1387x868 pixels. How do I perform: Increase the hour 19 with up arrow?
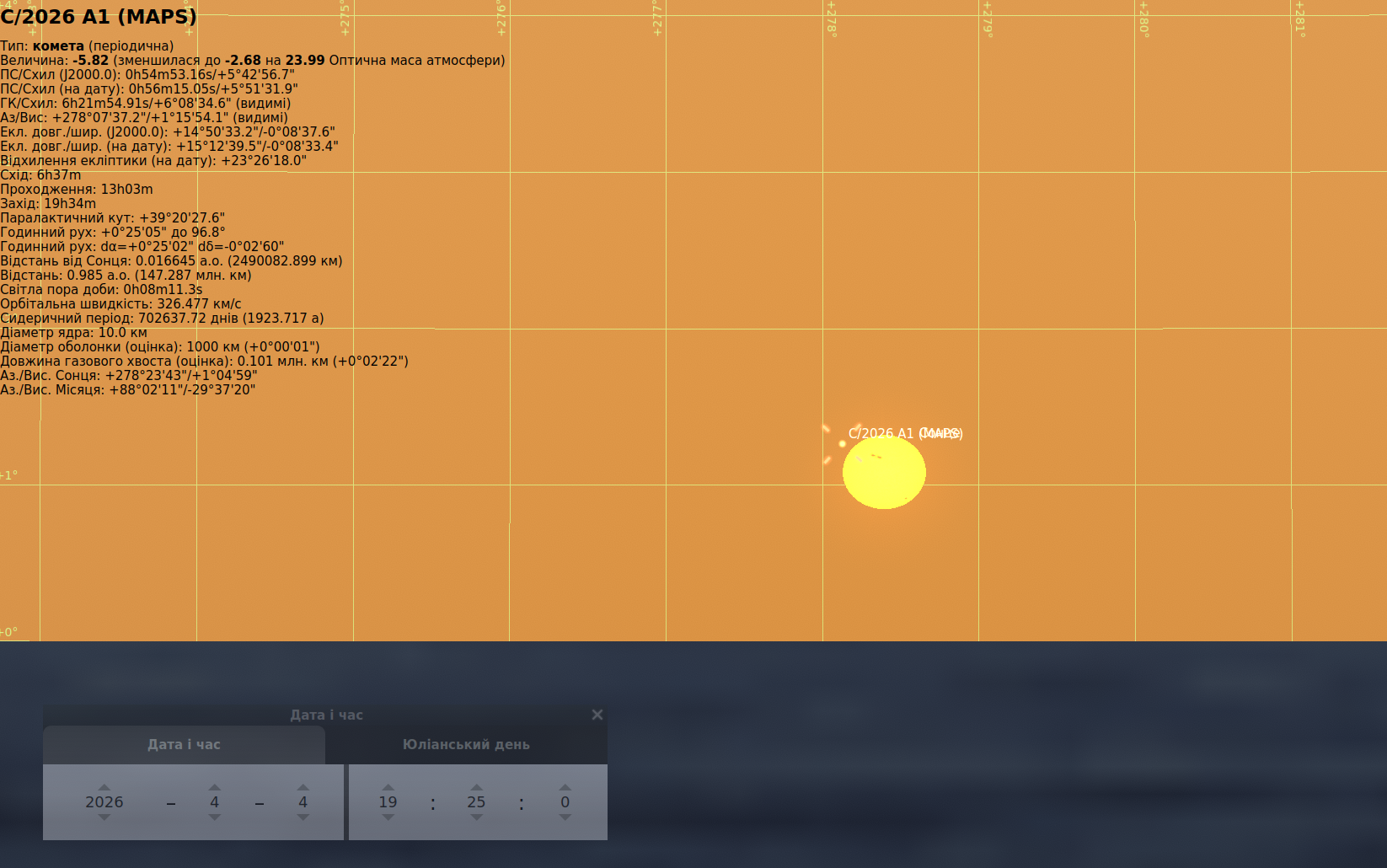pyautogui.click(x=388, y=787)
